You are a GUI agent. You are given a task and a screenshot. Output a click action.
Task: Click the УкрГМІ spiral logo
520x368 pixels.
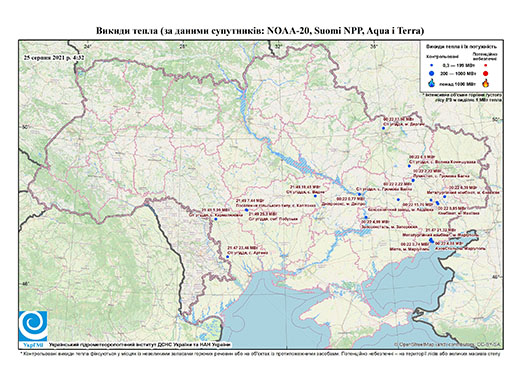point(33,326)
